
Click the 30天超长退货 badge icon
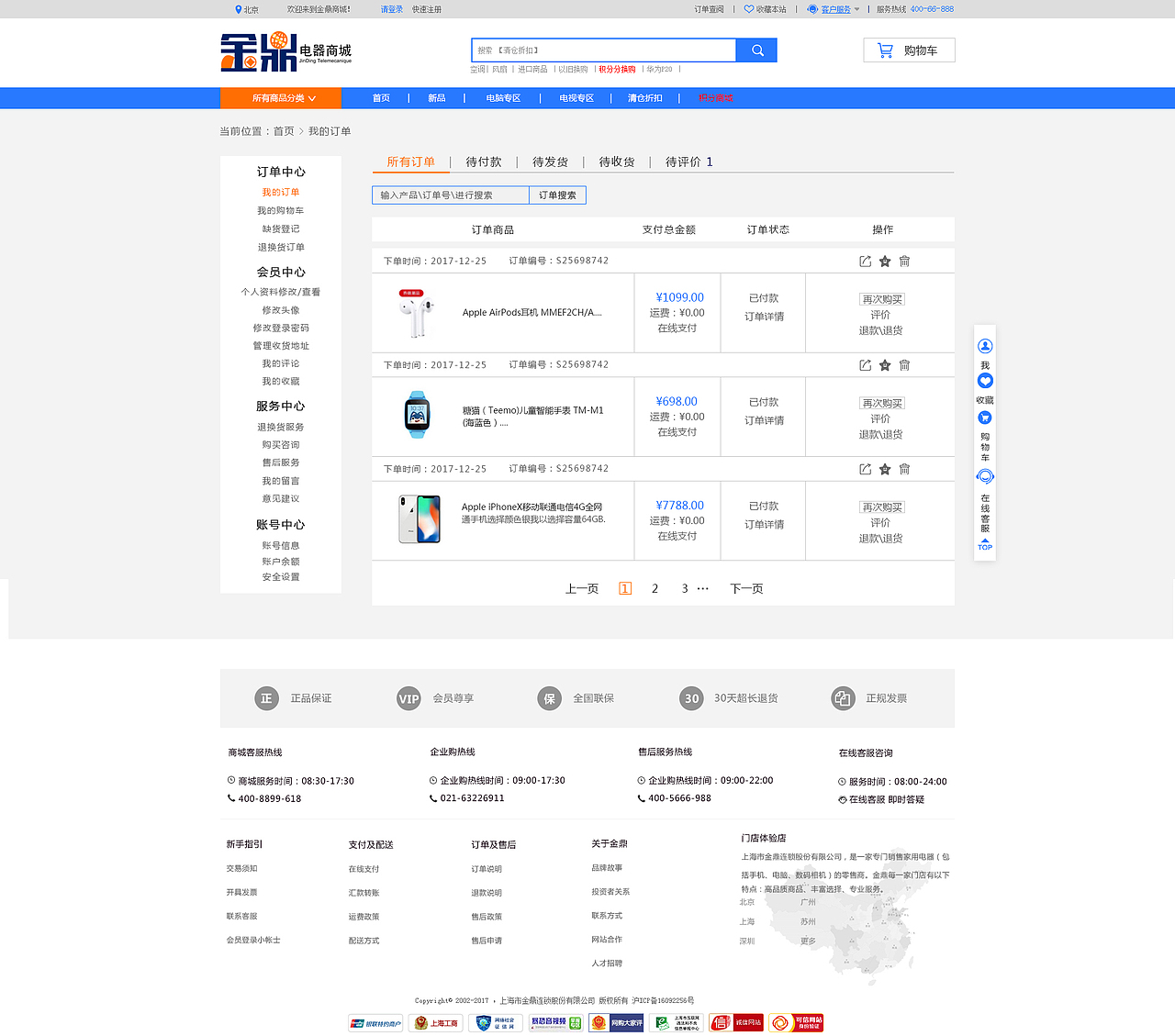pos(691,698)
